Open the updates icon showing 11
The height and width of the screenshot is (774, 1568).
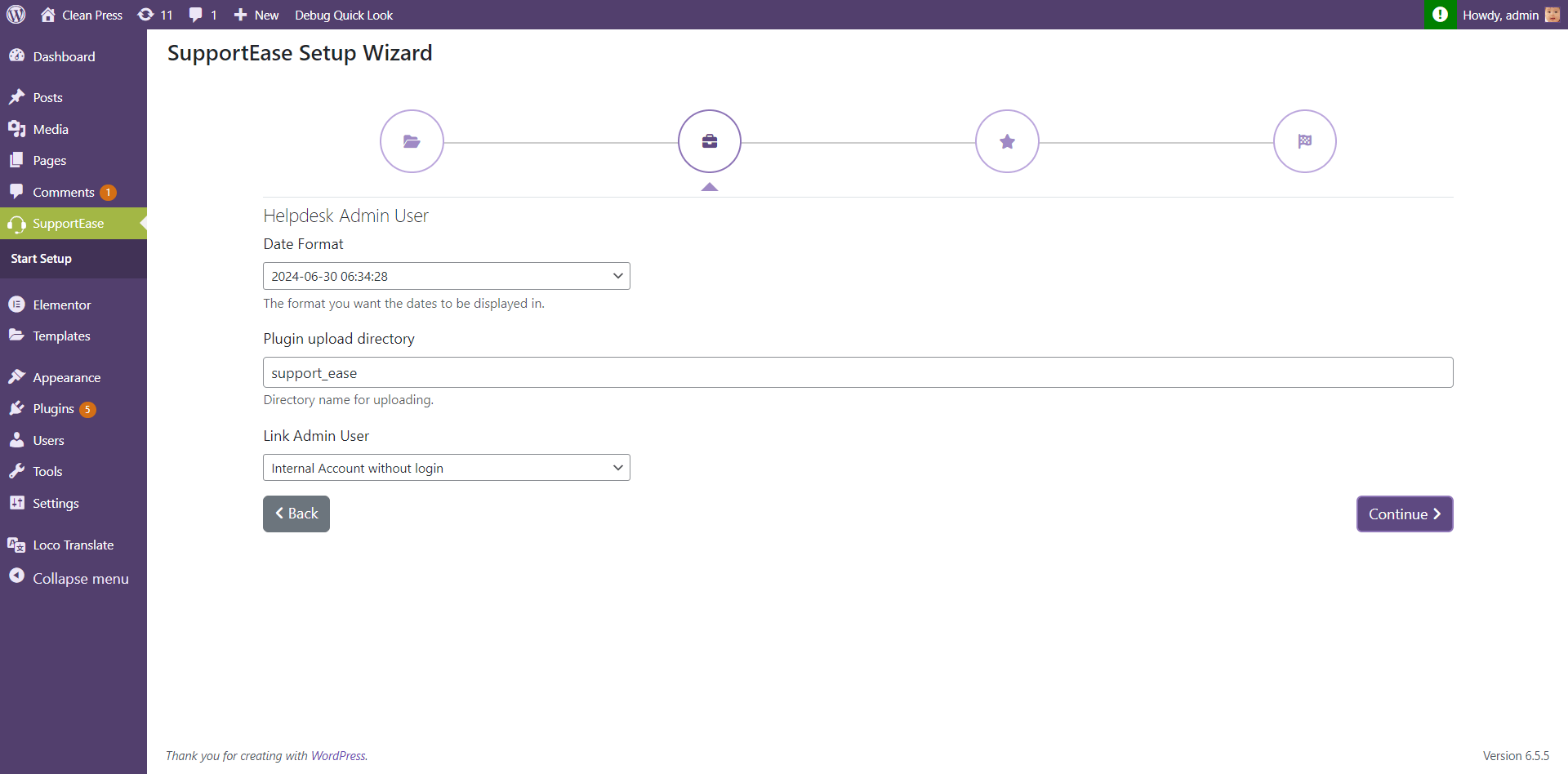tap(146, 15)
